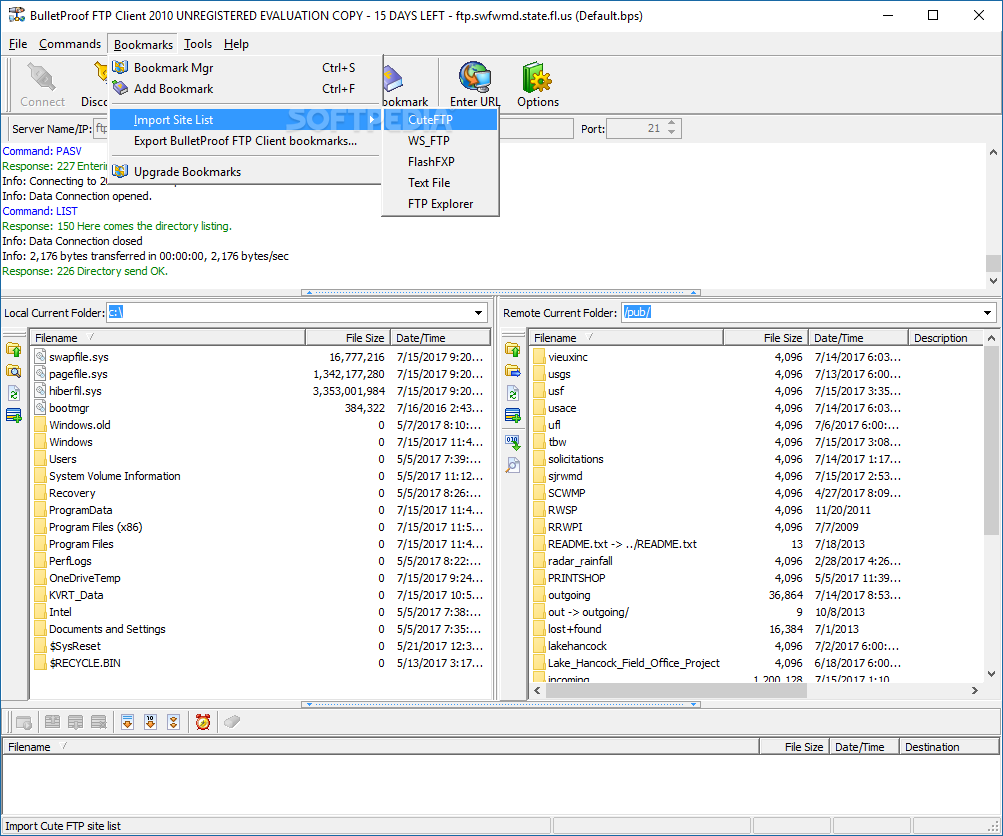Click the eraser clear queue icon

tap(232, 722)
